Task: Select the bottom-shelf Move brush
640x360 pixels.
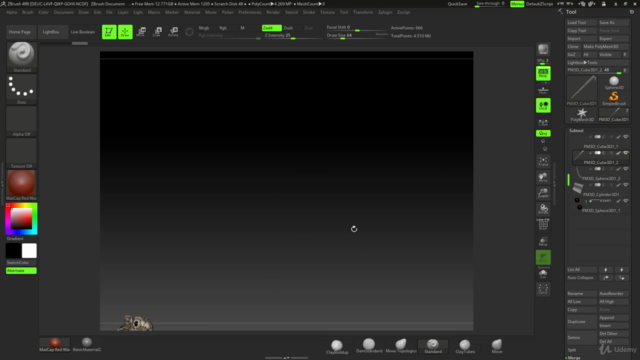Action: click(497, 347)
